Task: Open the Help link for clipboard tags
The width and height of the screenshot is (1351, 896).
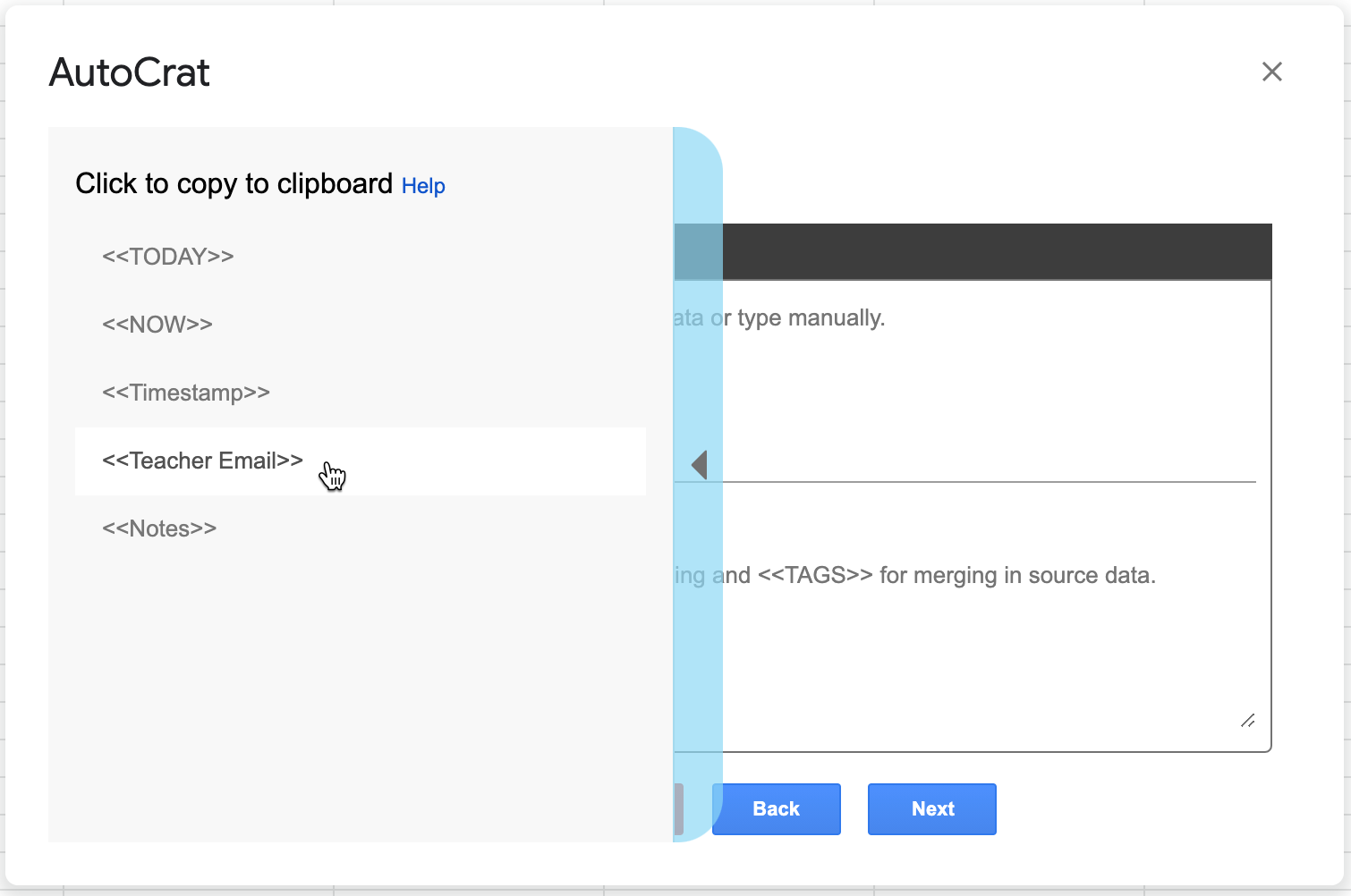Action: point(423,186)
